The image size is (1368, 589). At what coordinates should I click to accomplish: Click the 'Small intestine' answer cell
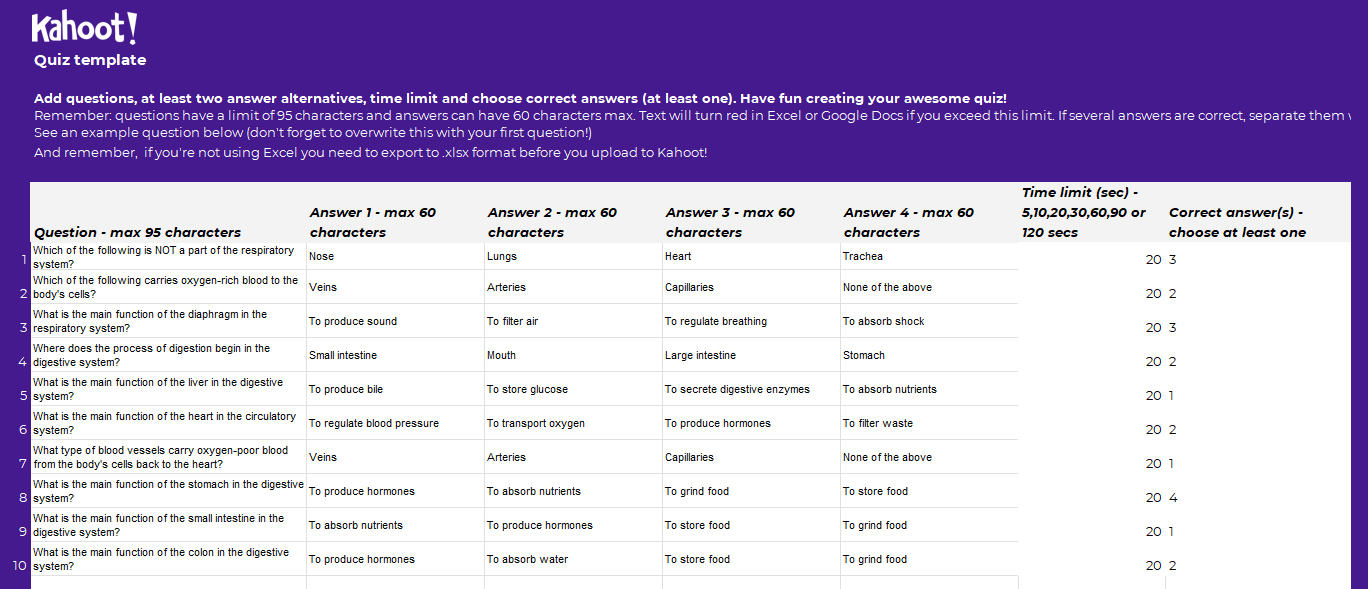click(x=395, y=355)
